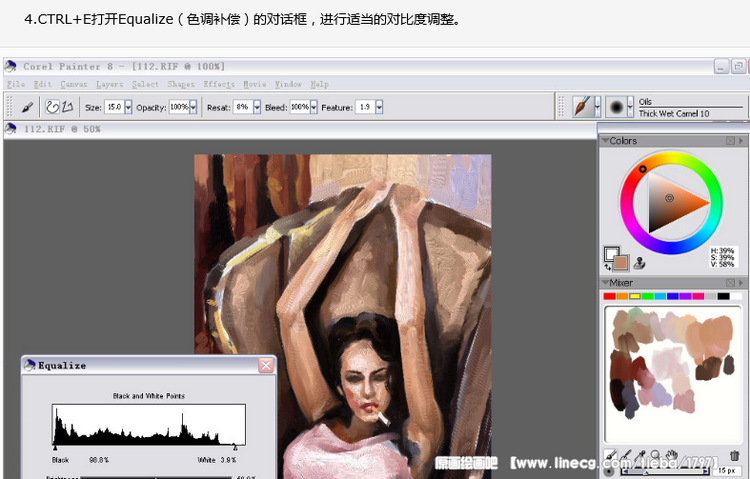Collapse the Mixer palette triangle
The image size is (750, 479).
pyautogui.click(x=605, y=283)
